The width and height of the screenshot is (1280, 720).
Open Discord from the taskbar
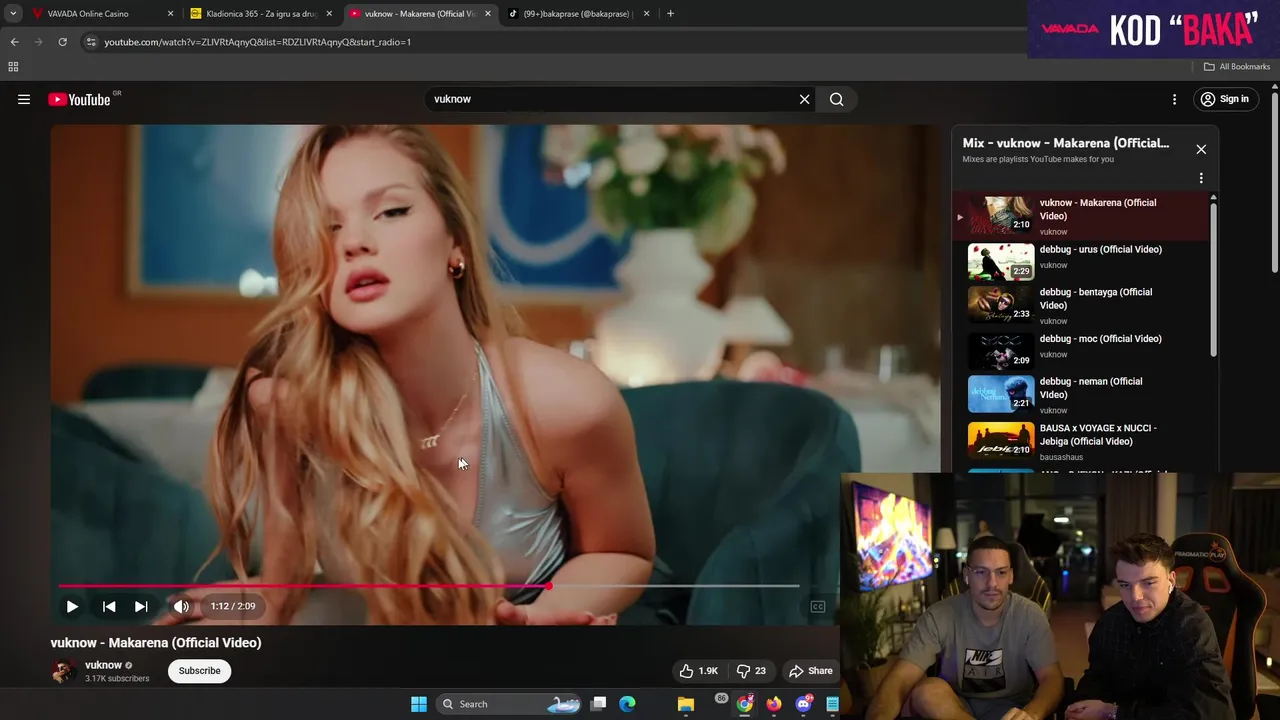click(803, 704)
